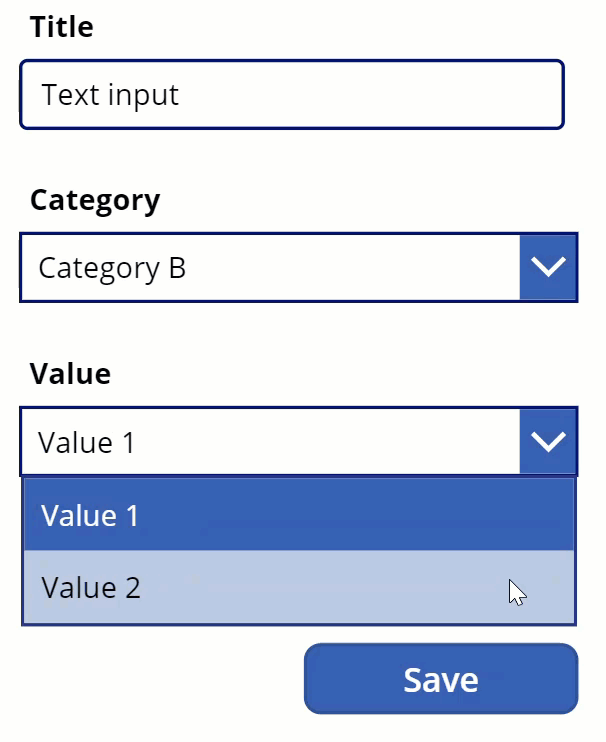Screen dimensions: 606x742
Task: Close the Value list using its arrow button
Action: point(548,441)
